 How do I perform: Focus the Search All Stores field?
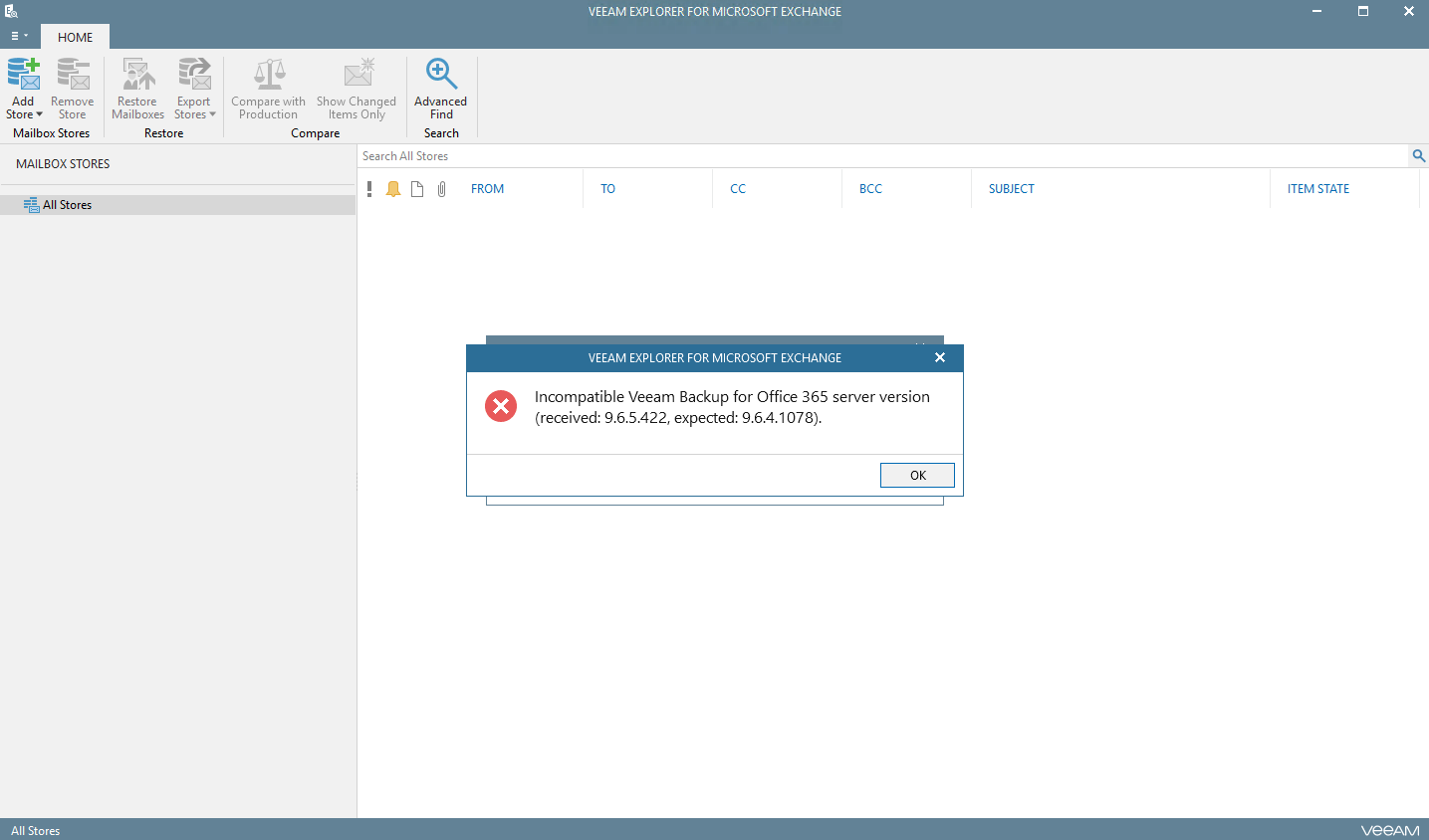882,156
